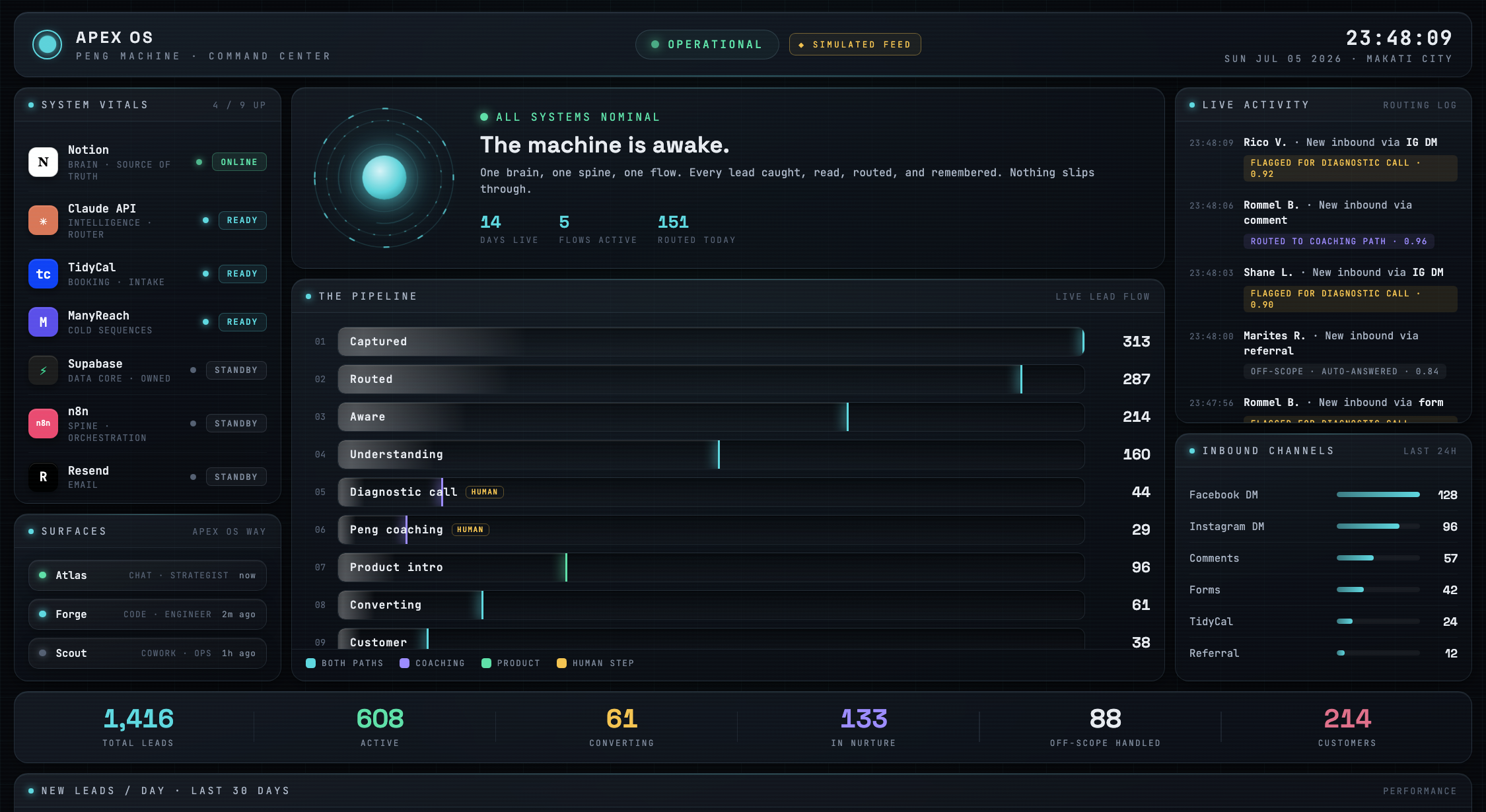Screen dimensions: 1486x812
Task: Open the Forge code engineer surface
Action: click(147, 614)
